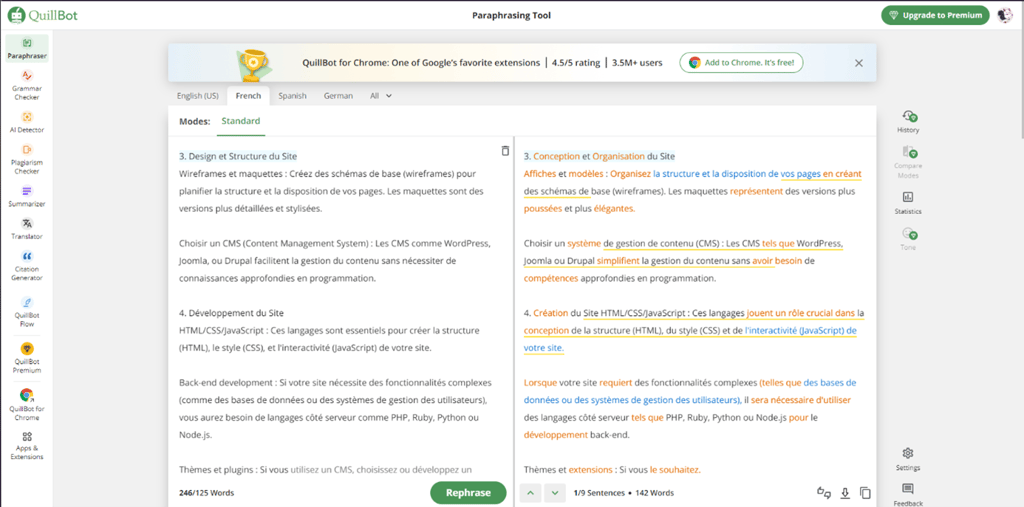Open the user profile avatar
This screenshot has width=1024, height=507.
1004,15
